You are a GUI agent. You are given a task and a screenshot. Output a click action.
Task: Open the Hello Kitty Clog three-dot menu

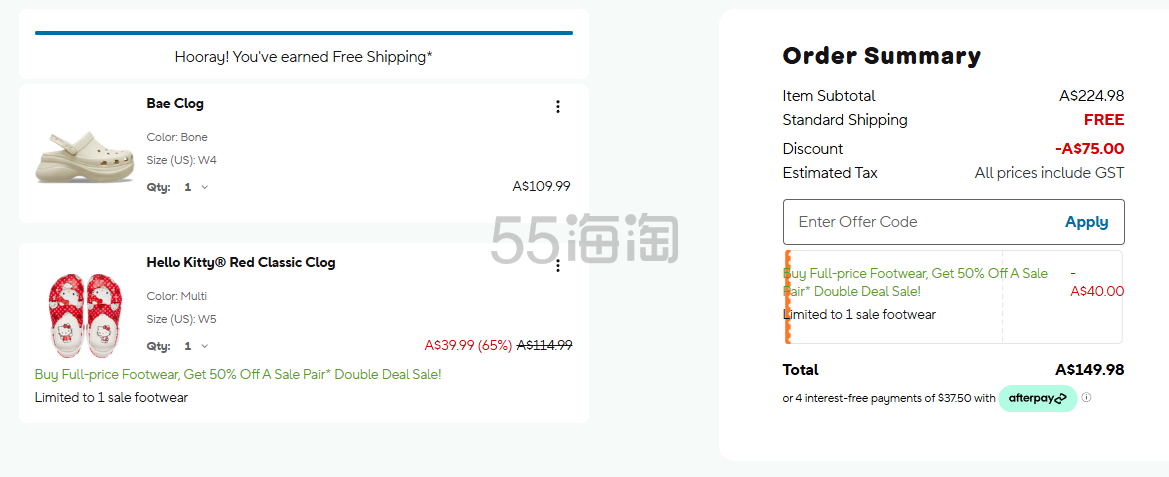click(x=558, y=266)
